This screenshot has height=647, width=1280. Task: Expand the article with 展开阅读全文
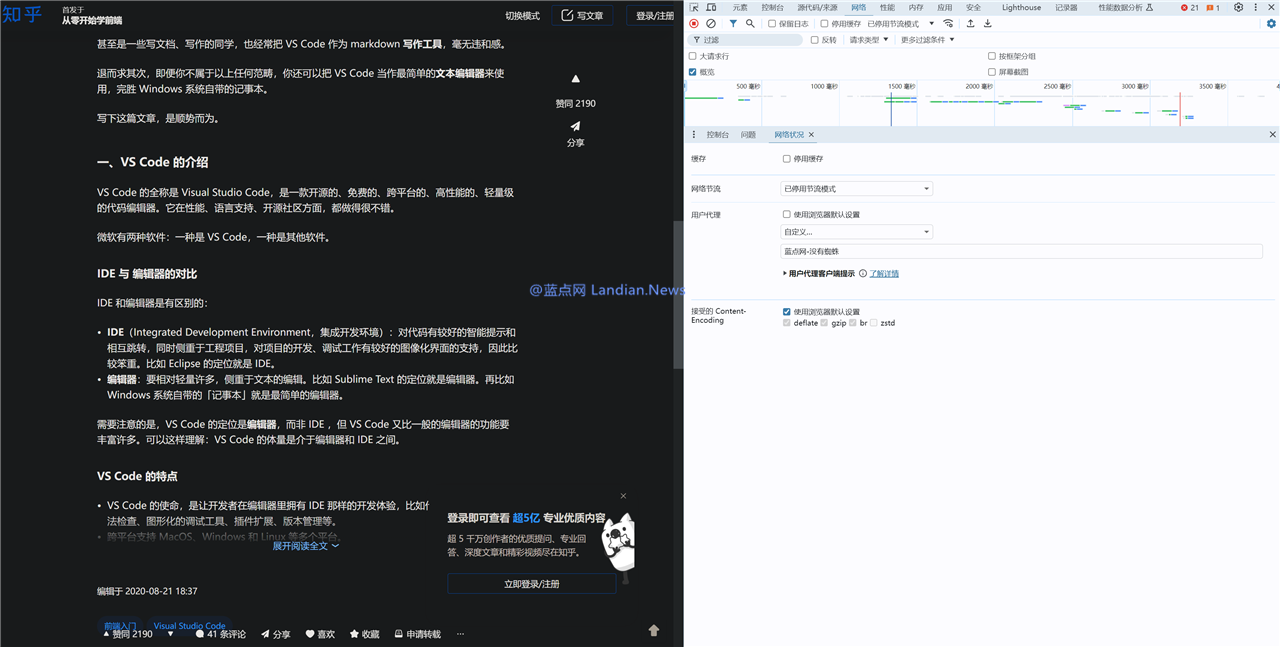point(306,546)
